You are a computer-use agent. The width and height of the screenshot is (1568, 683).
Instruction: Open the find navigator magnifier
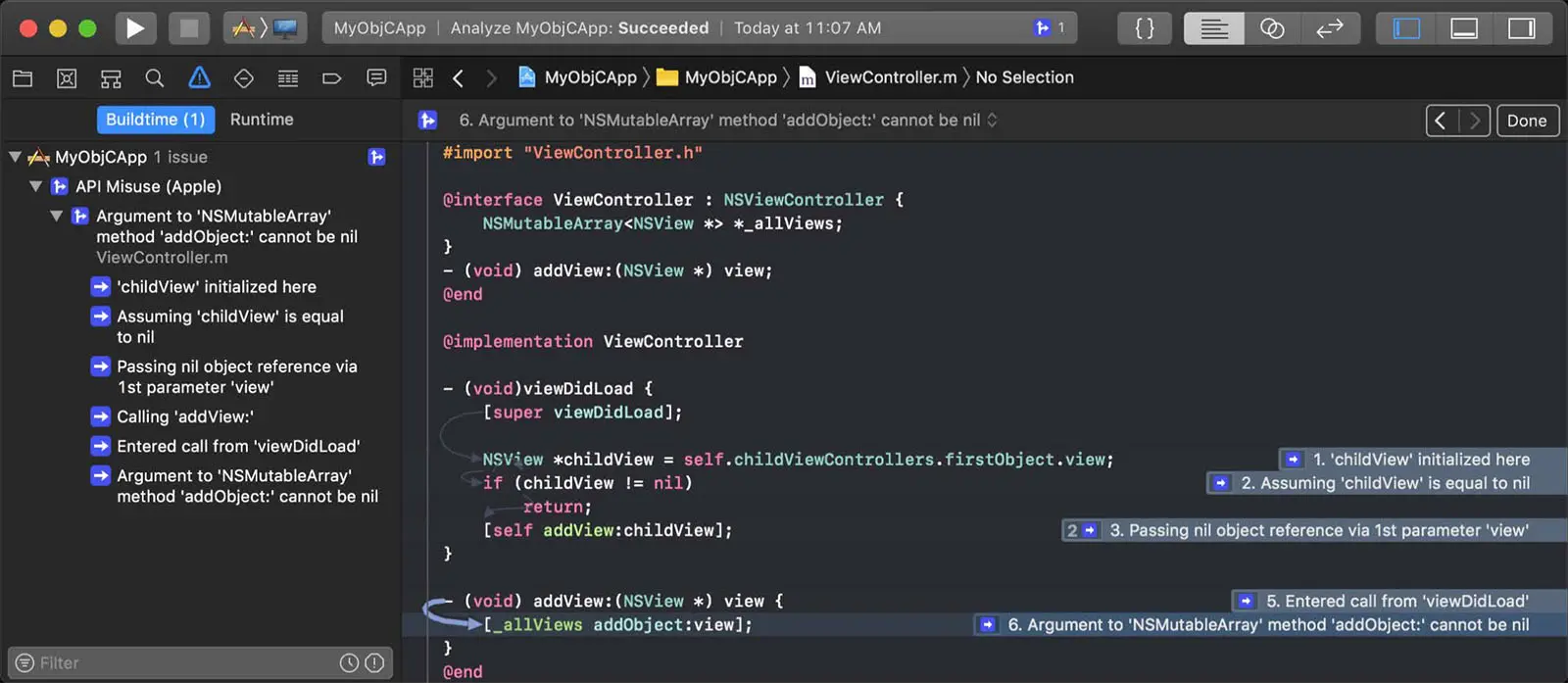tap(155, 78)
